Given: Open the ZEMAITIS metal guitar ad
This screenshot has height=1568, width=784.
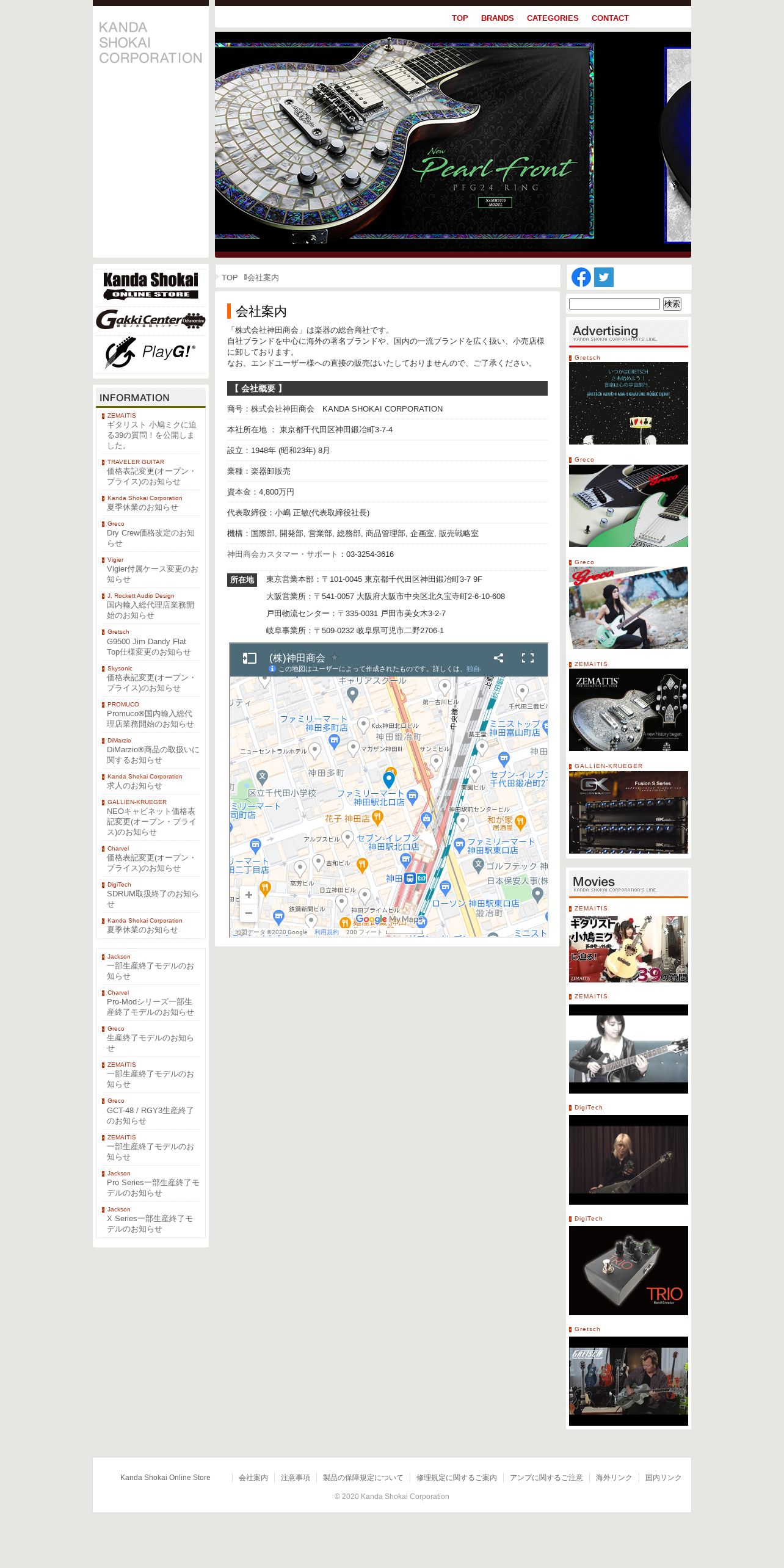Looking at the screenshot, I should tap(628, 710).
